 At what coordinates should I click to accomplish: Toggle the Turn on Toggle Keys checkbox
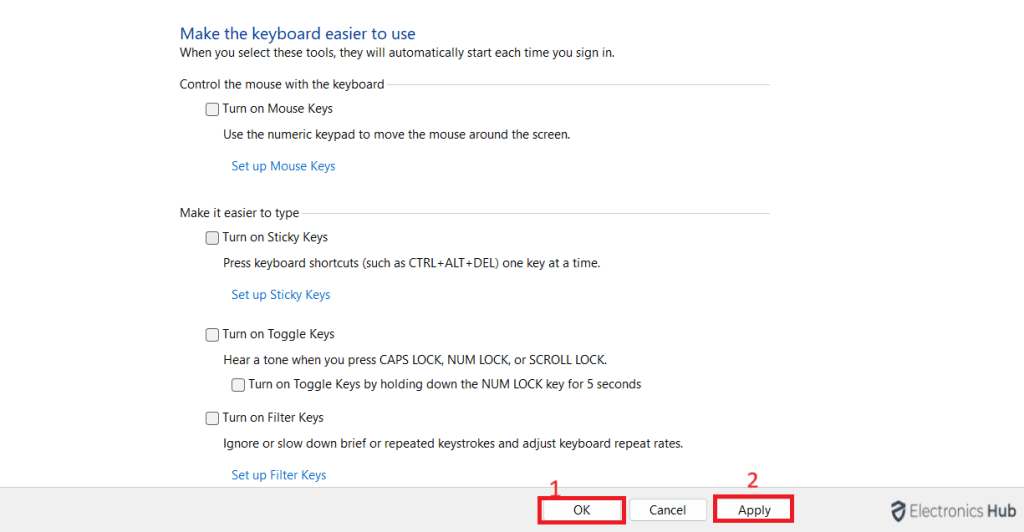(212, 335)
